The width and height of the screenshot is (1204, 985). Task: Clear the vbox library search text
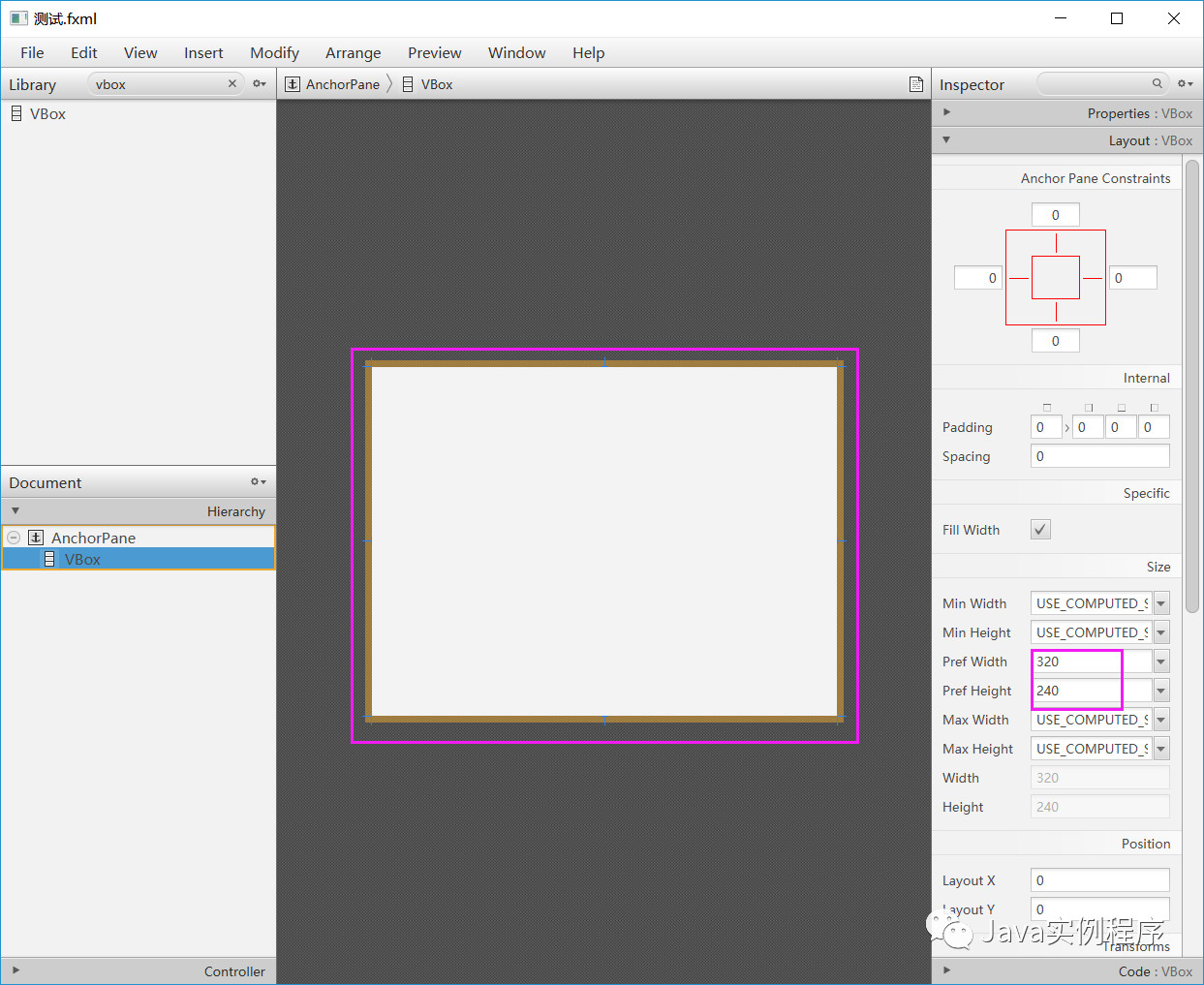(232, 84)
